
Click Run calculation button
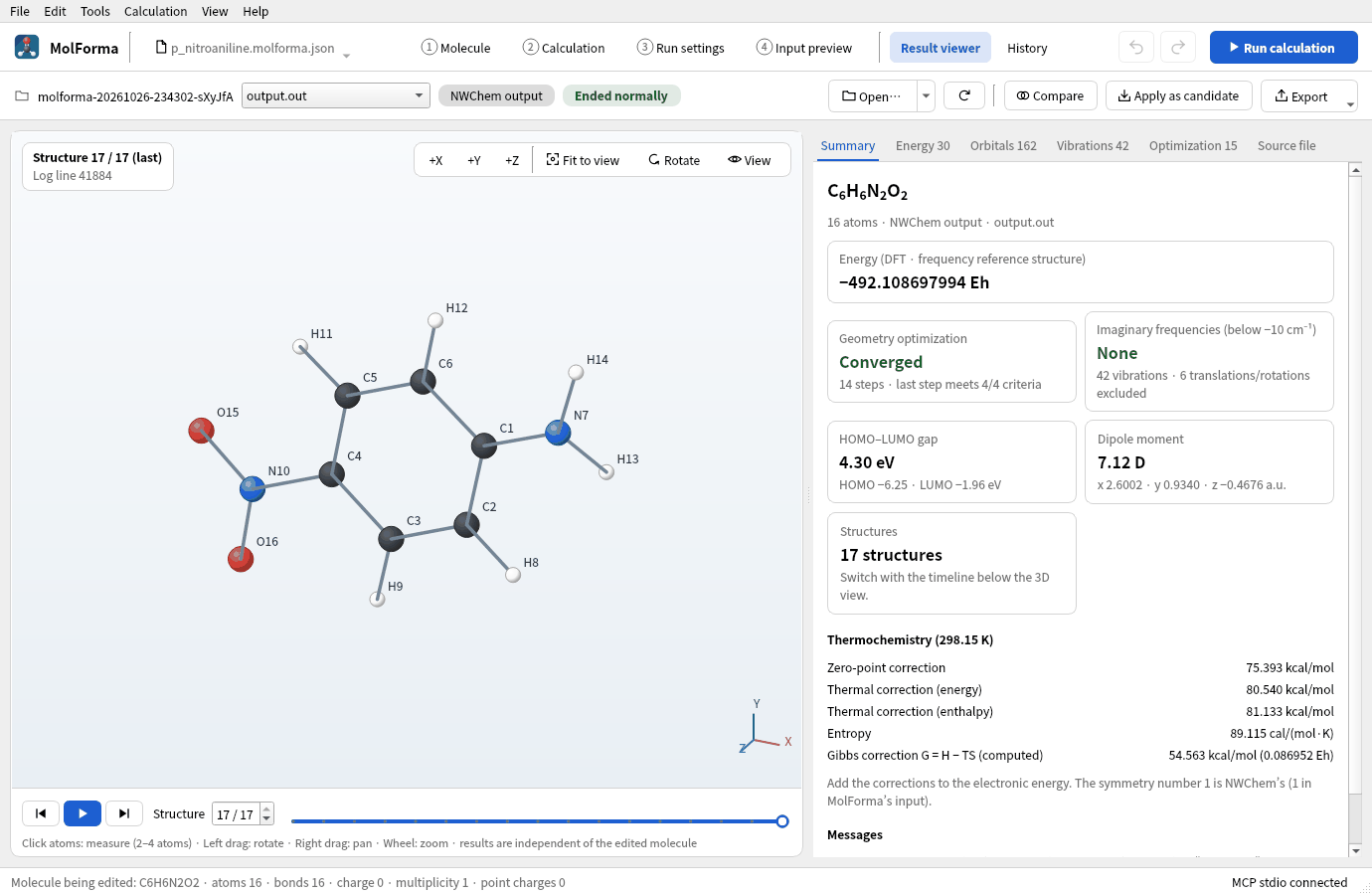click(x=1284, y=47)
